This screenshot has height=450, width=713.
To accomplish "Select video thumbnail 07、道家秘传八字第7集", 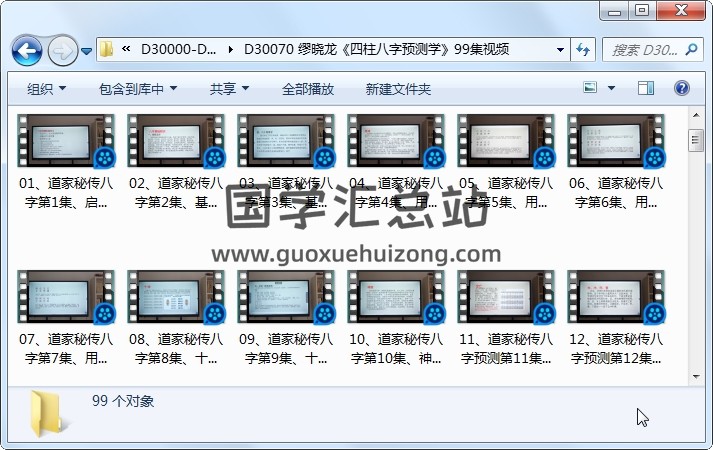I will 66,297.
